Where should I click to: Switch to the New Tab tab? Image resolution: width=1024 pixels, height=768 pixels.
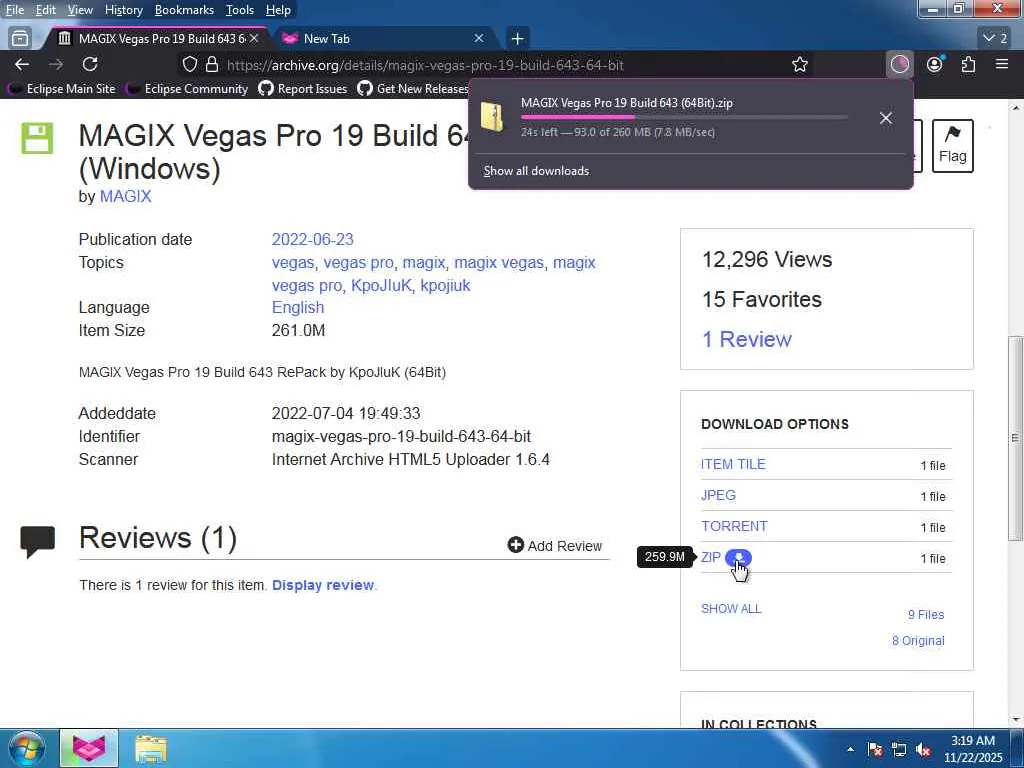[x=384, y=39]
